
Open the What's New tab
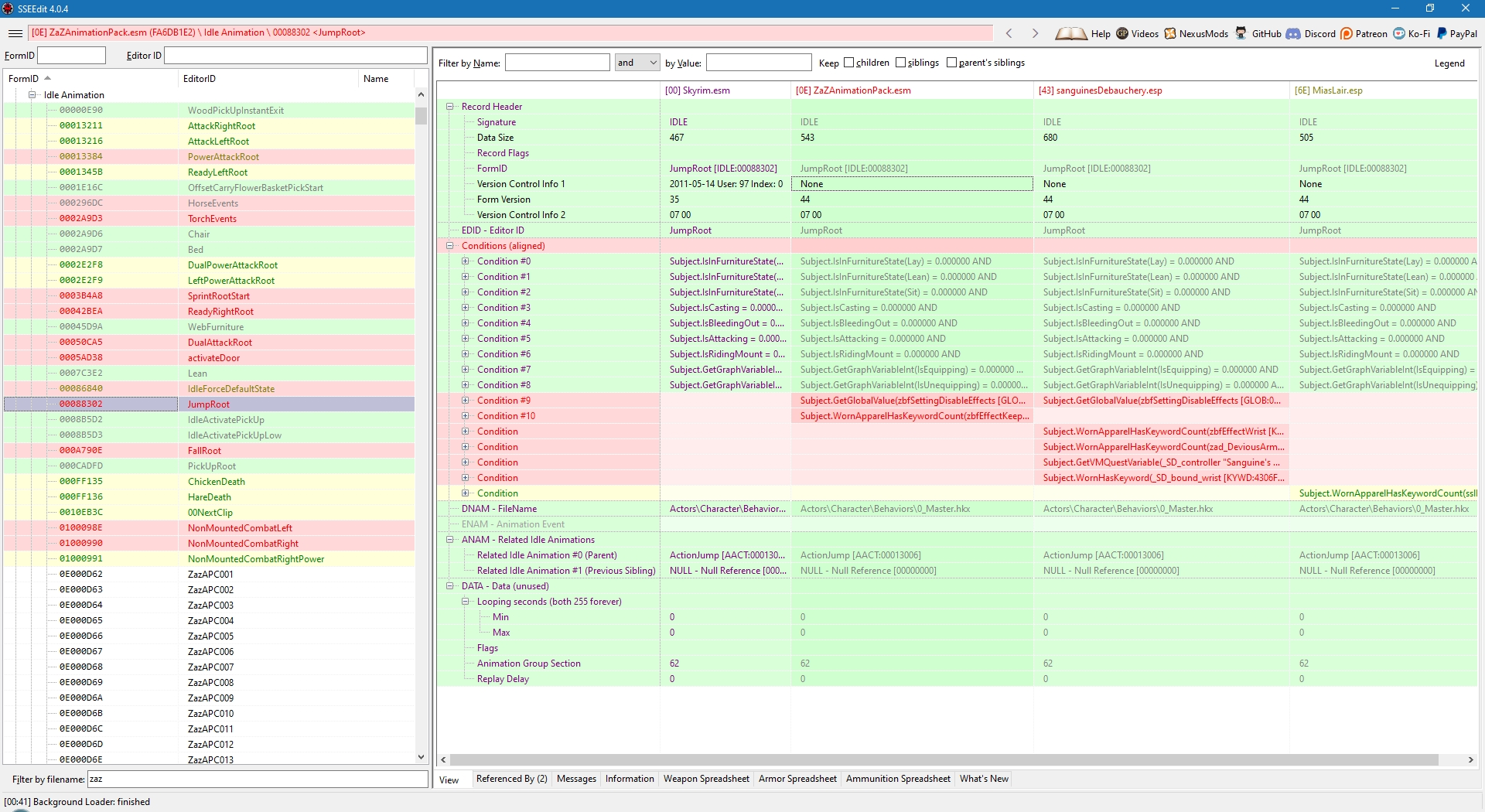point(984,779)
